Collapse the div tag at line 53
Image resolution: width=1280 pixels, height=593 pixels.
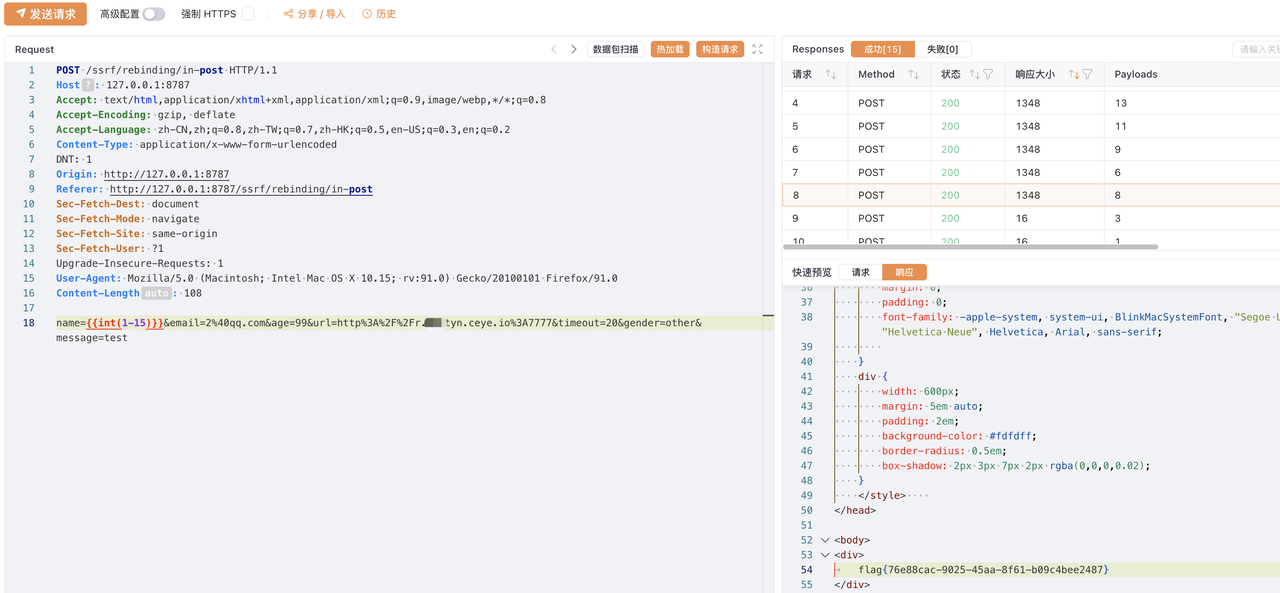pyautogui.click(x=825, y=555)
